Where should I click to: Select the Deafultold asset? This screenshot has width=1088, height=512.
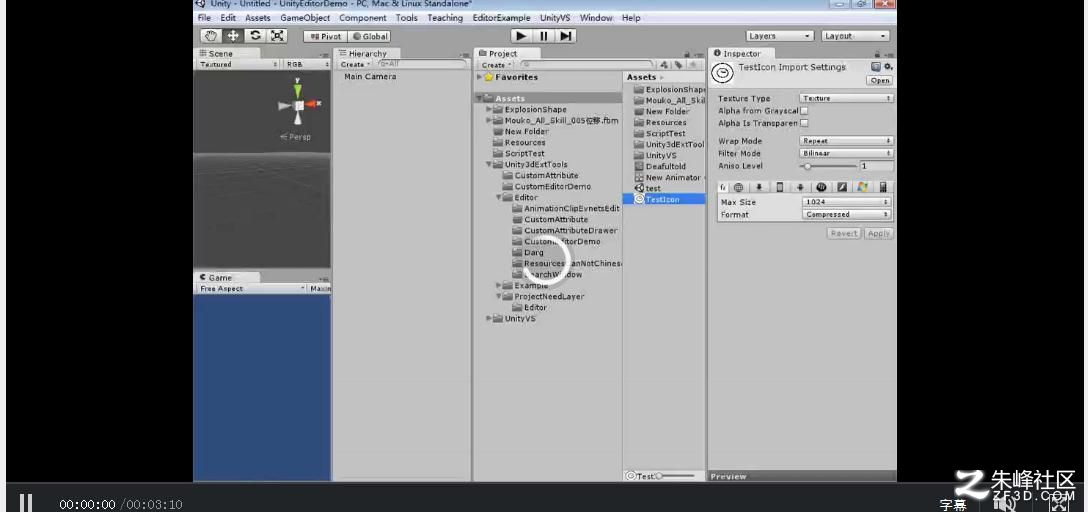pyautogui.click(x=661, y=167)
